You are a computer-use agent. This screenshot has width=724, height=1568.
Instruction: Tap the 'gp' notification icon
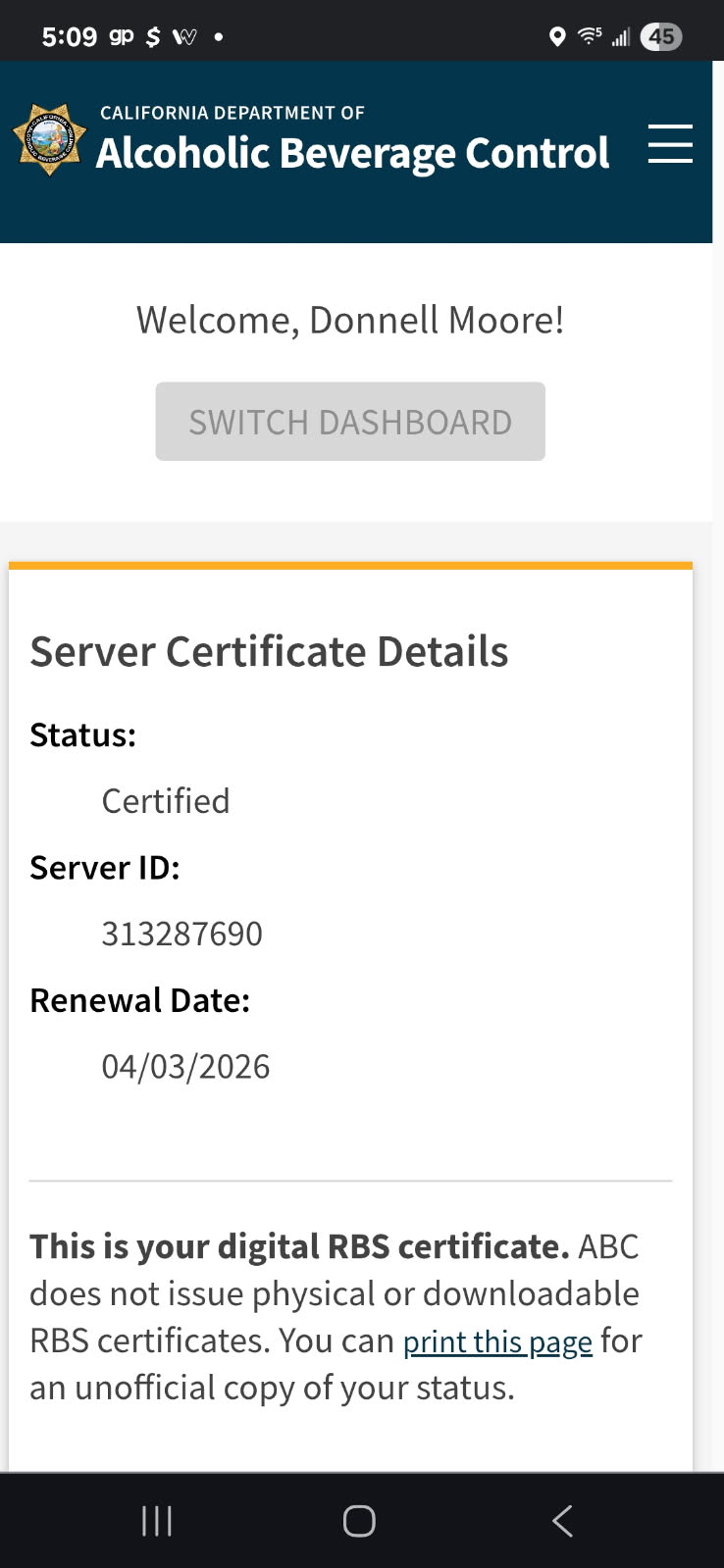point(122,36)
